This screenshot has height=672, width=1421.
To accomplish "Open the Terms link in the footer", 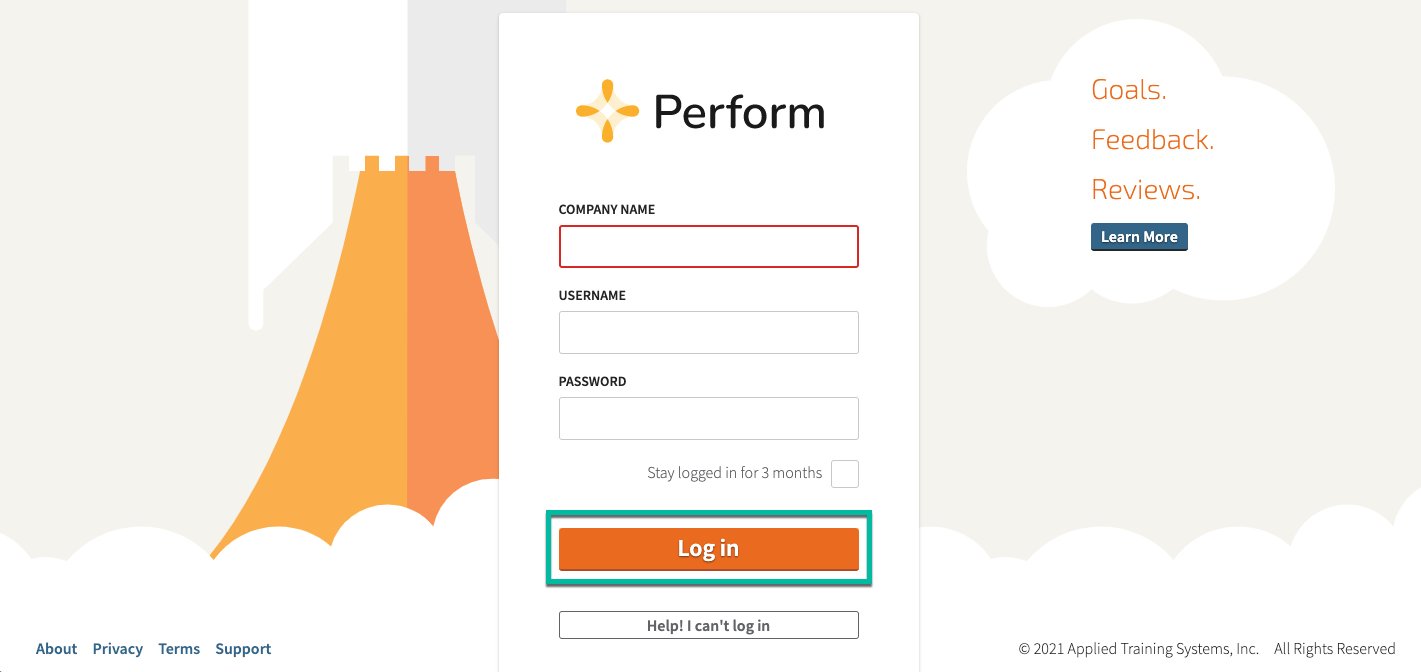I will pos(179,649).
